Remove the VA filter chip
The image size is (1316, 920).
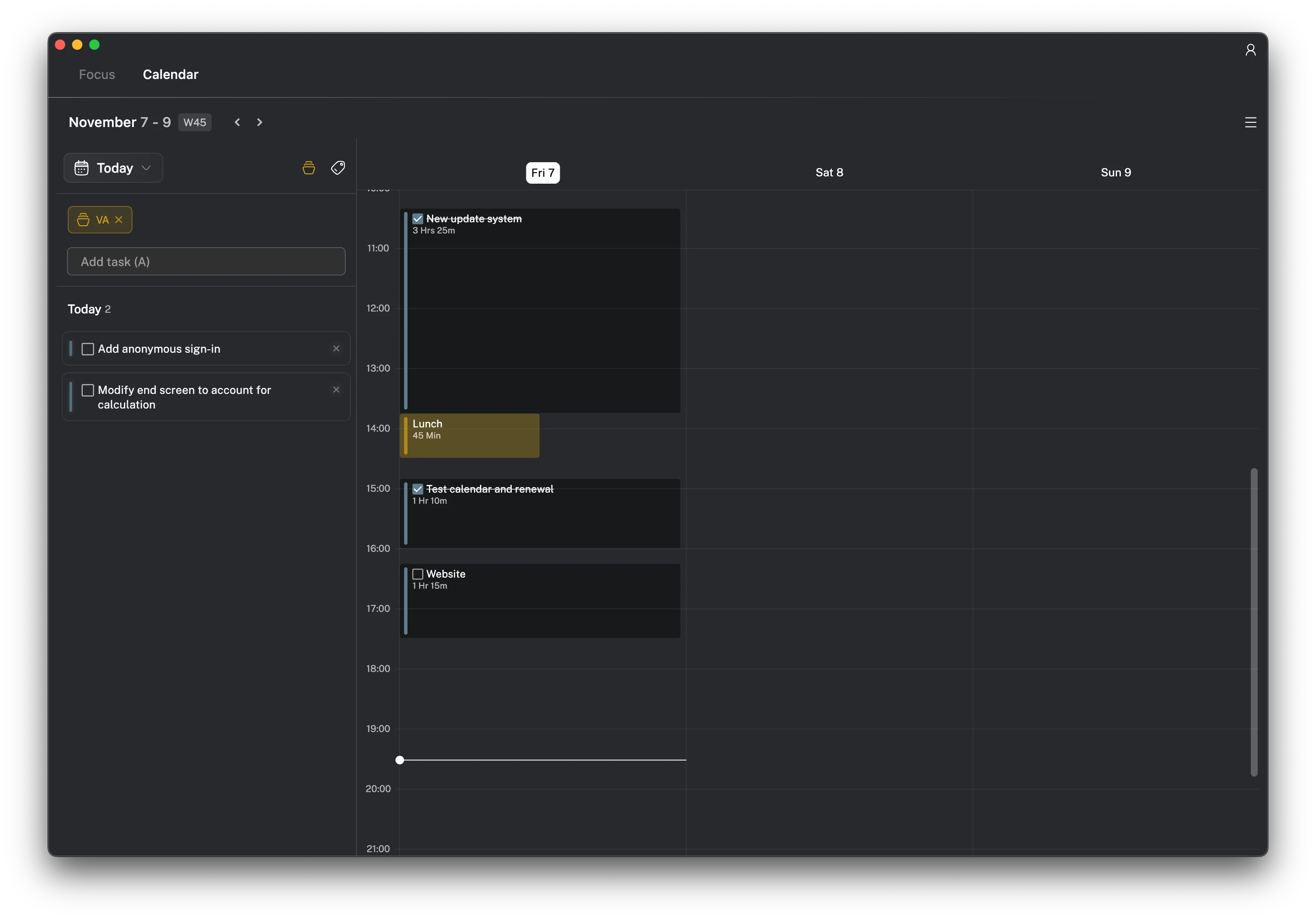(119, 220)
